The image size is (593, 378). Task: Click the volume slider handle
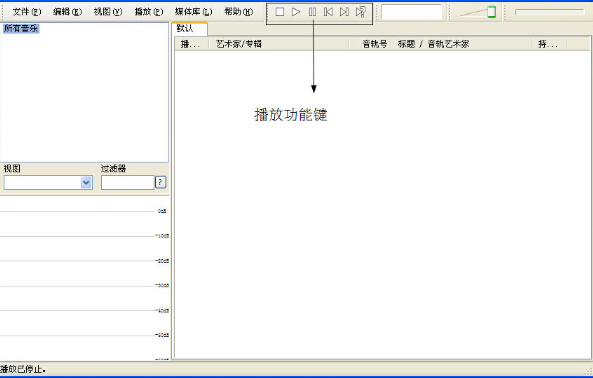[491, 12]
